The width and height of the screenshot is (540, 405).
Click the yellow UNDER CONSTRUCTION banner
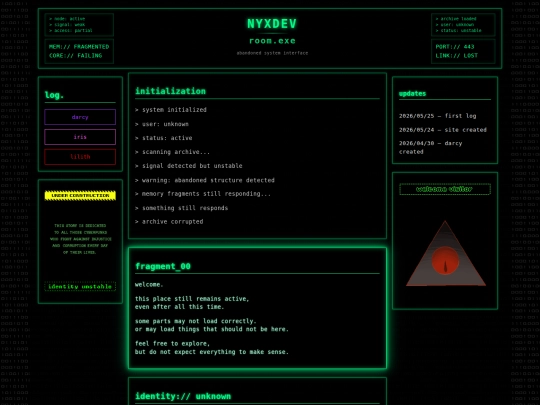80,196
